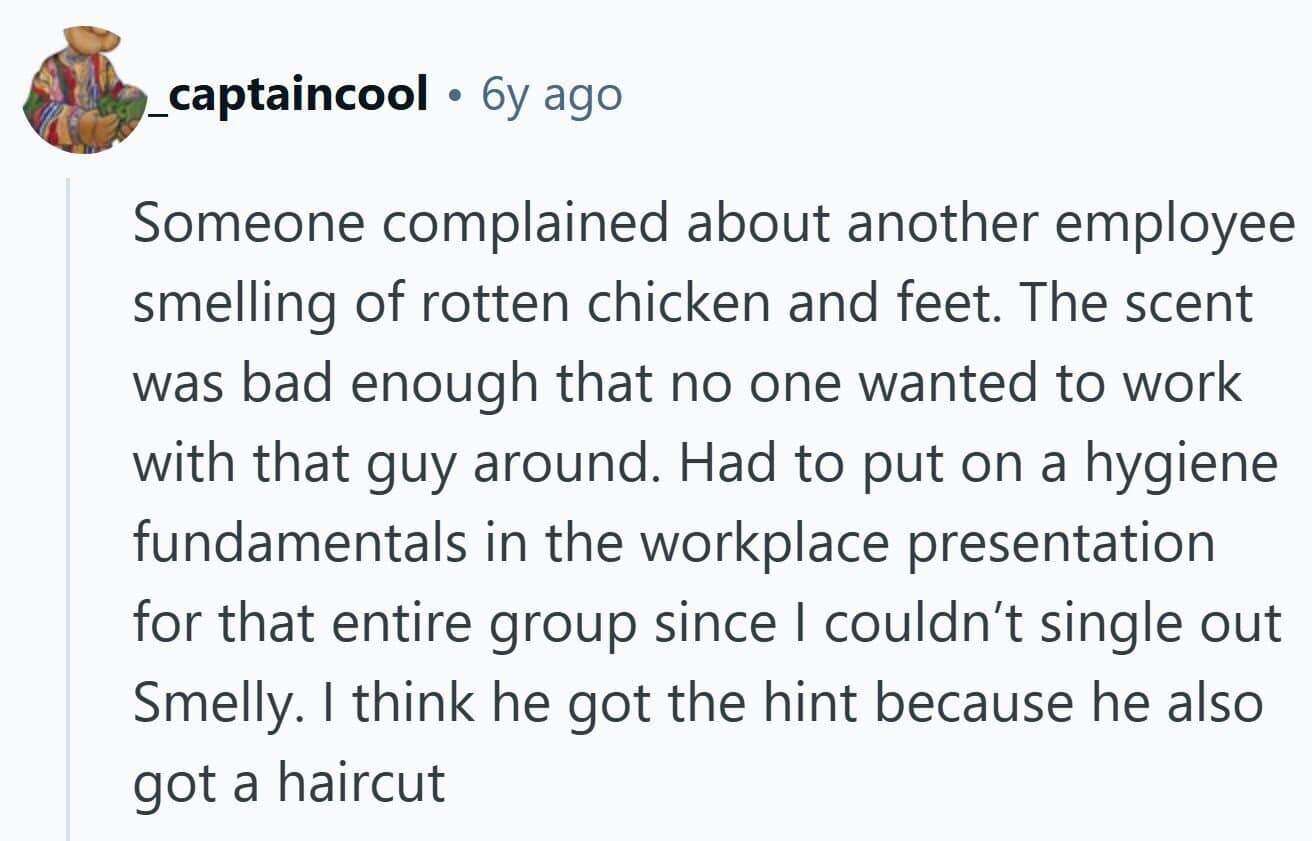Viewport: 1312px width, 841px height.
Task: Click the "6y ago" timestamp
Action: (x=552, y=95)
